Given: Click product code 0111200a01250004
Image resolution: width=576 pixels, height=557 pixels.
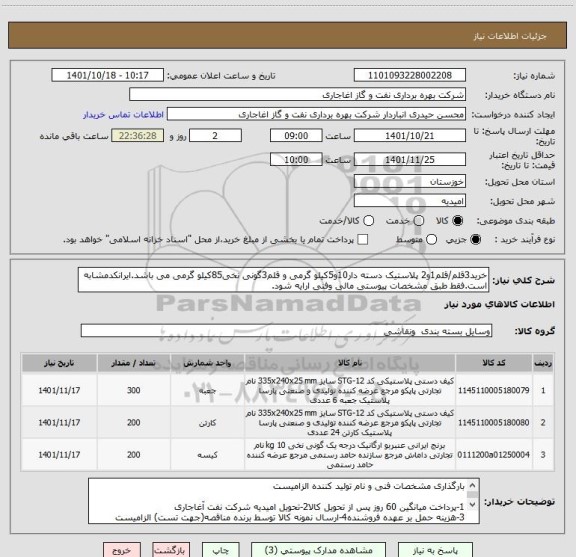Looking at the screenshot, I should [x=493, y=455].
